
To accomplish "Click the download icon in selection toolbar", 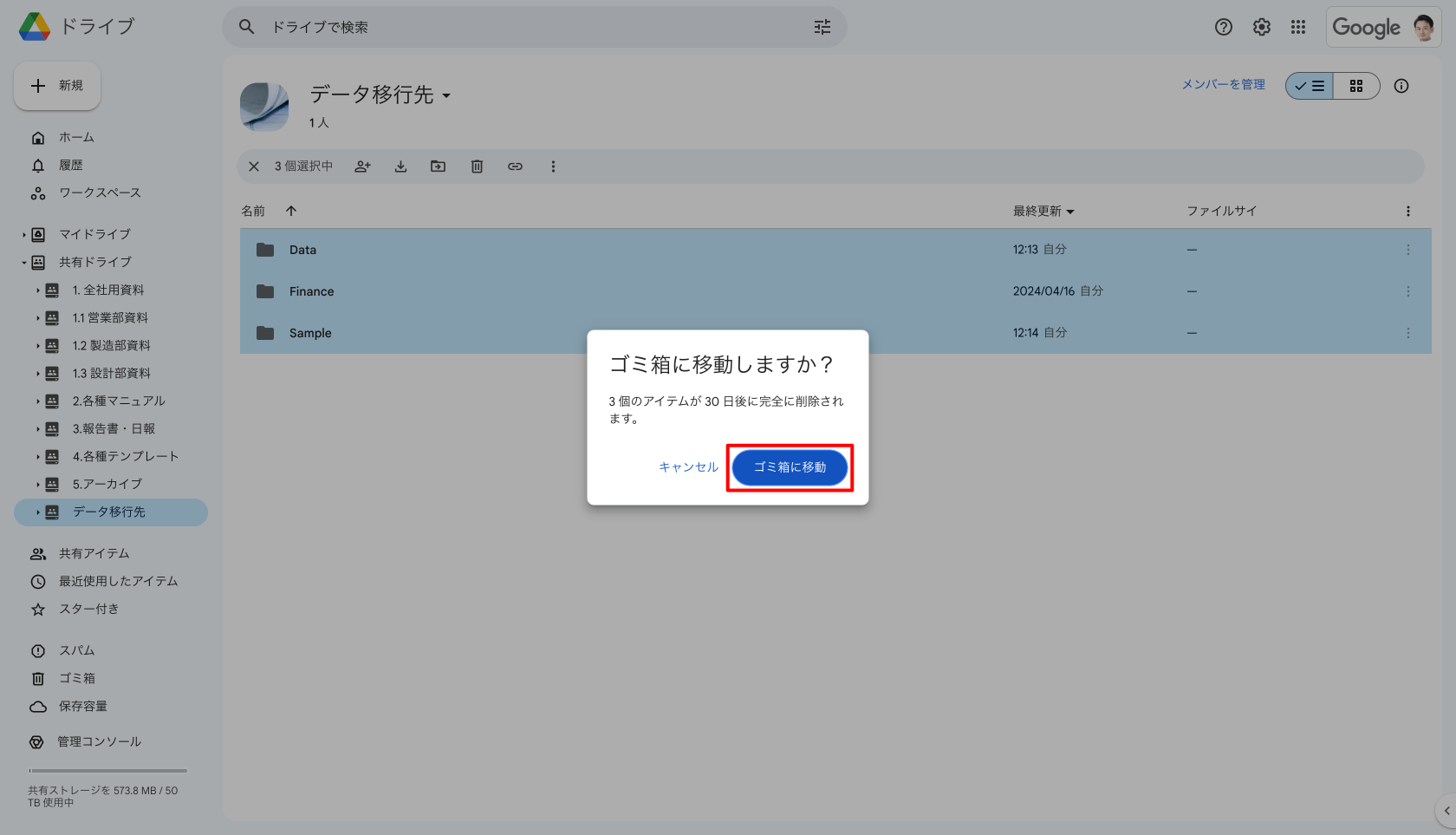I will 400,166.
